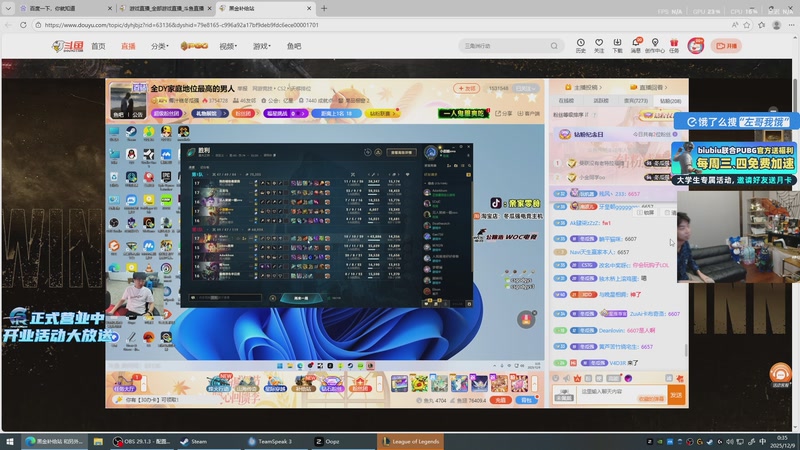Expand the 视频 dropdown menu

[x=228, y=46]
